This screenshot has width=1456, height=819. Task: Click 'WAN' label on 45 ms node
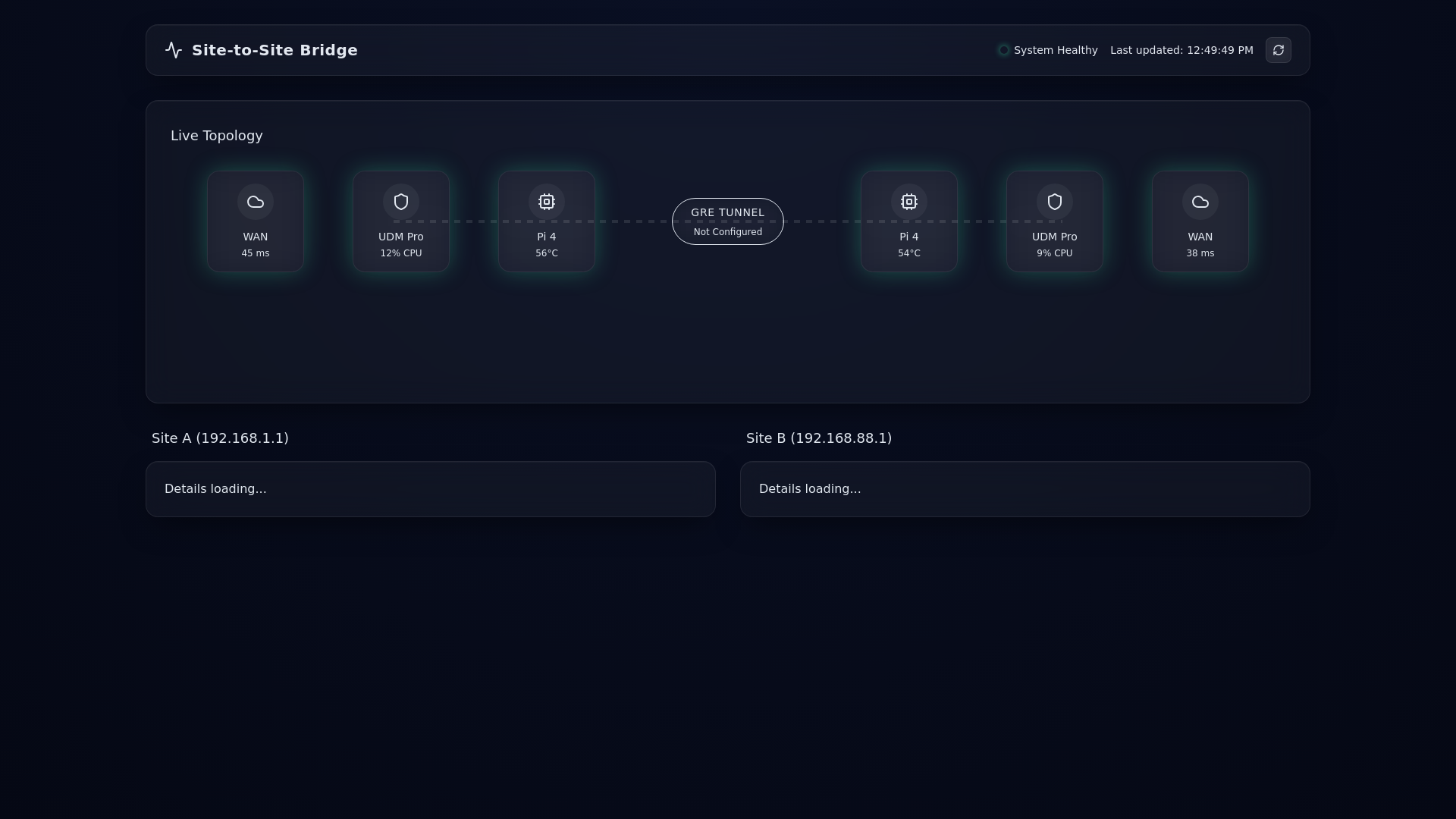(256, 237)
